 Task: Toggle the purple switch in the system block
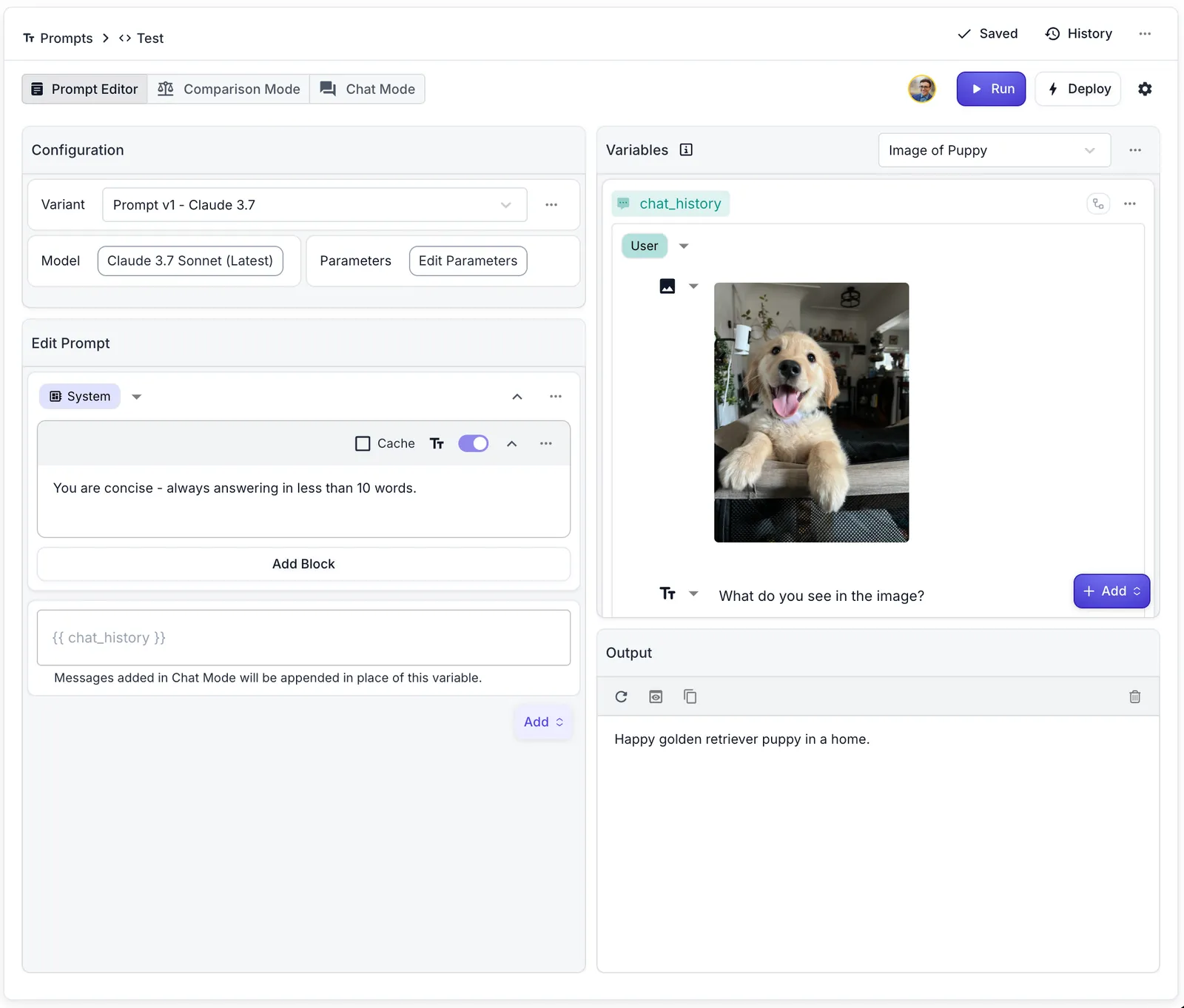(x=474, y=443)
